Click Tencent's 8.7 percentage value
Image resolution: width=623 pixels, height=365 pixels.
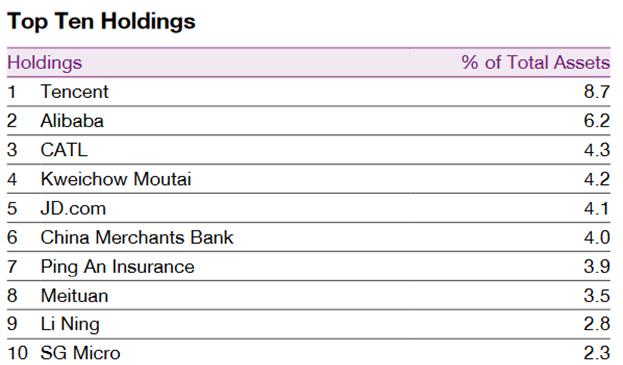click(x=597, y=92)
